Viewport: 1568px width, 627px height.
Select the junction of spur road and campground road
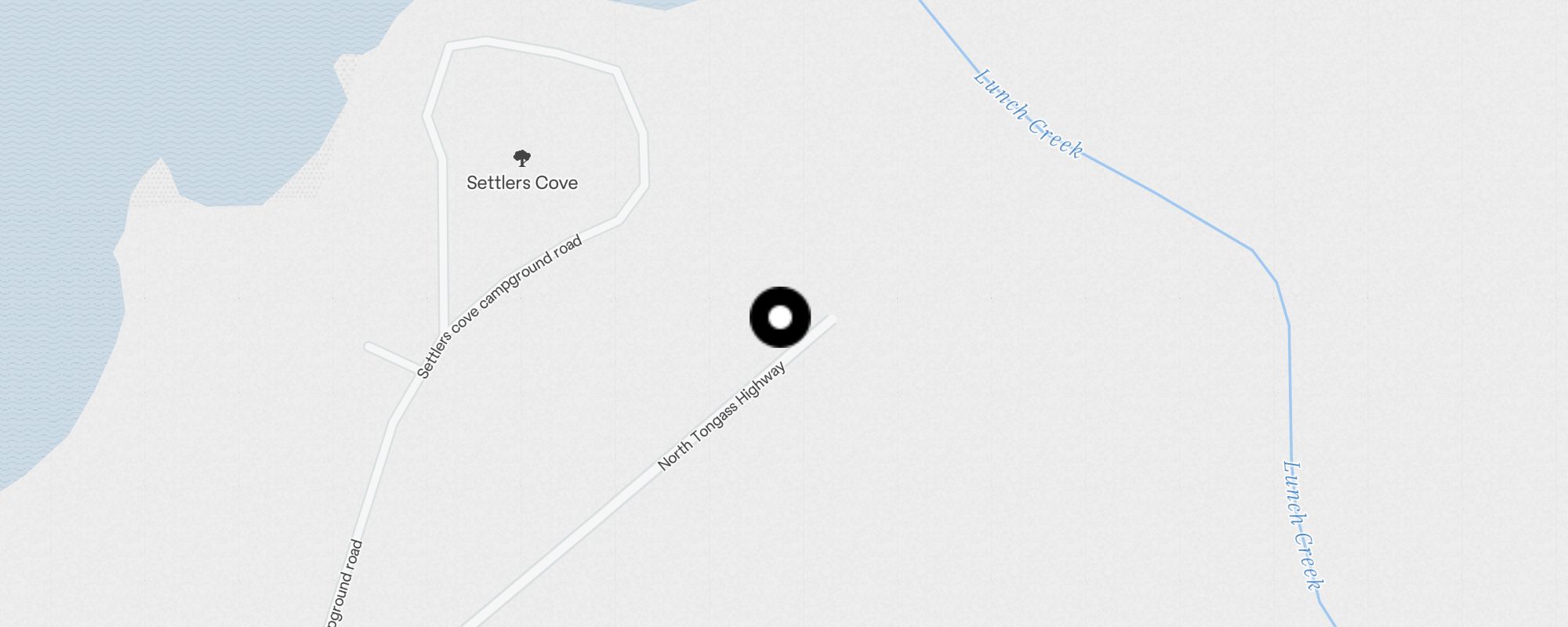[x=416, y=370]
